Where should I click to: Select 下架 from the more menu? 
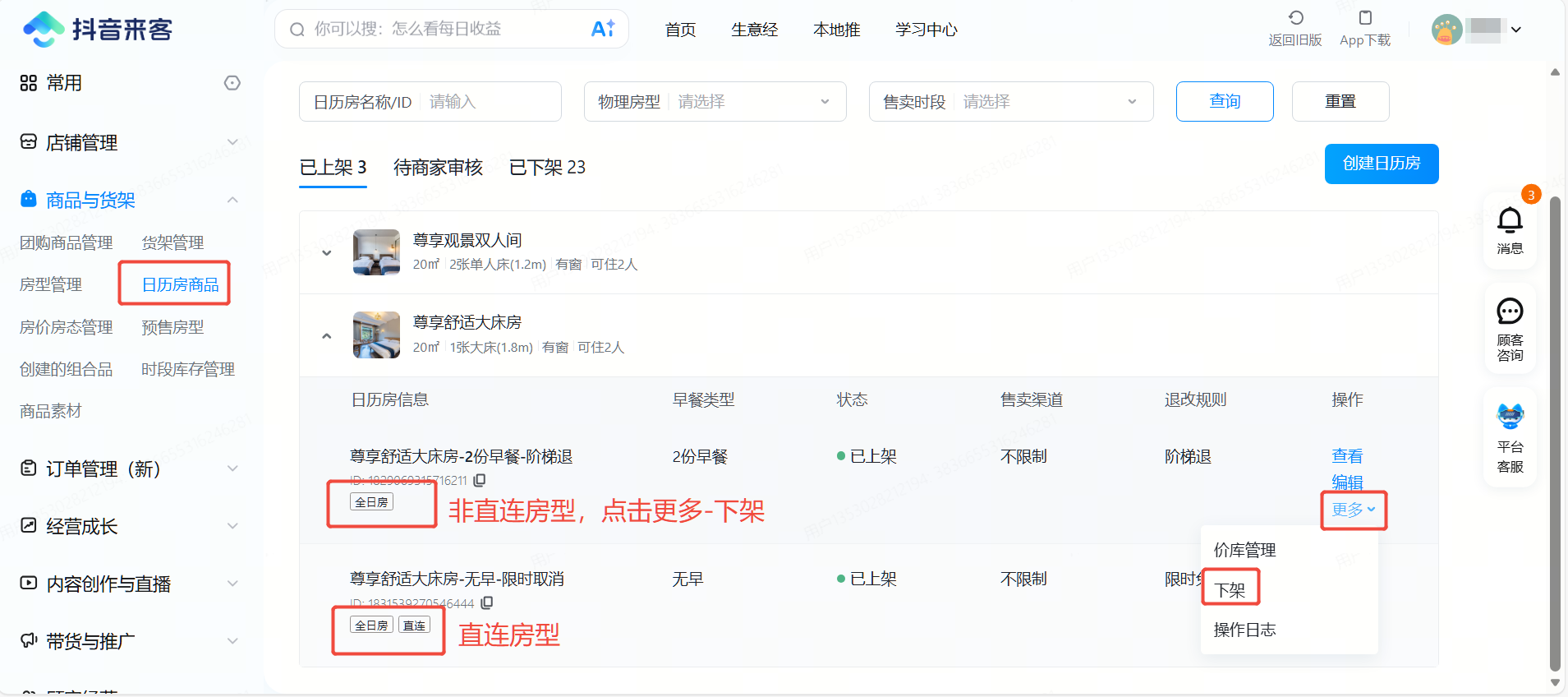(1230, 590)
